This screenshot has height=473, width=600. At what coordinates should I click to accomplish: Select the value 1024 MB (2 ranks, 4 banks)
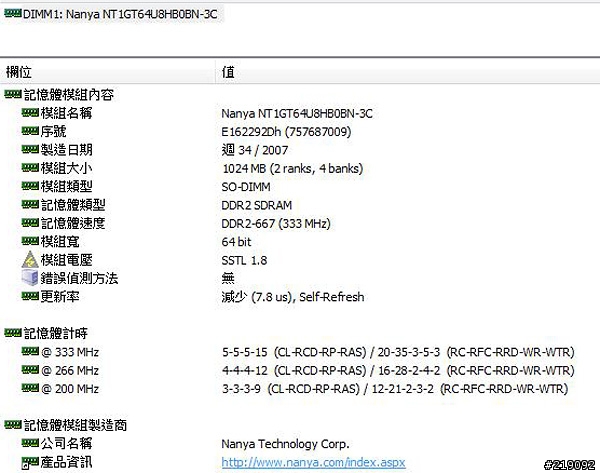pyautogui.click(x=293, y=168)
